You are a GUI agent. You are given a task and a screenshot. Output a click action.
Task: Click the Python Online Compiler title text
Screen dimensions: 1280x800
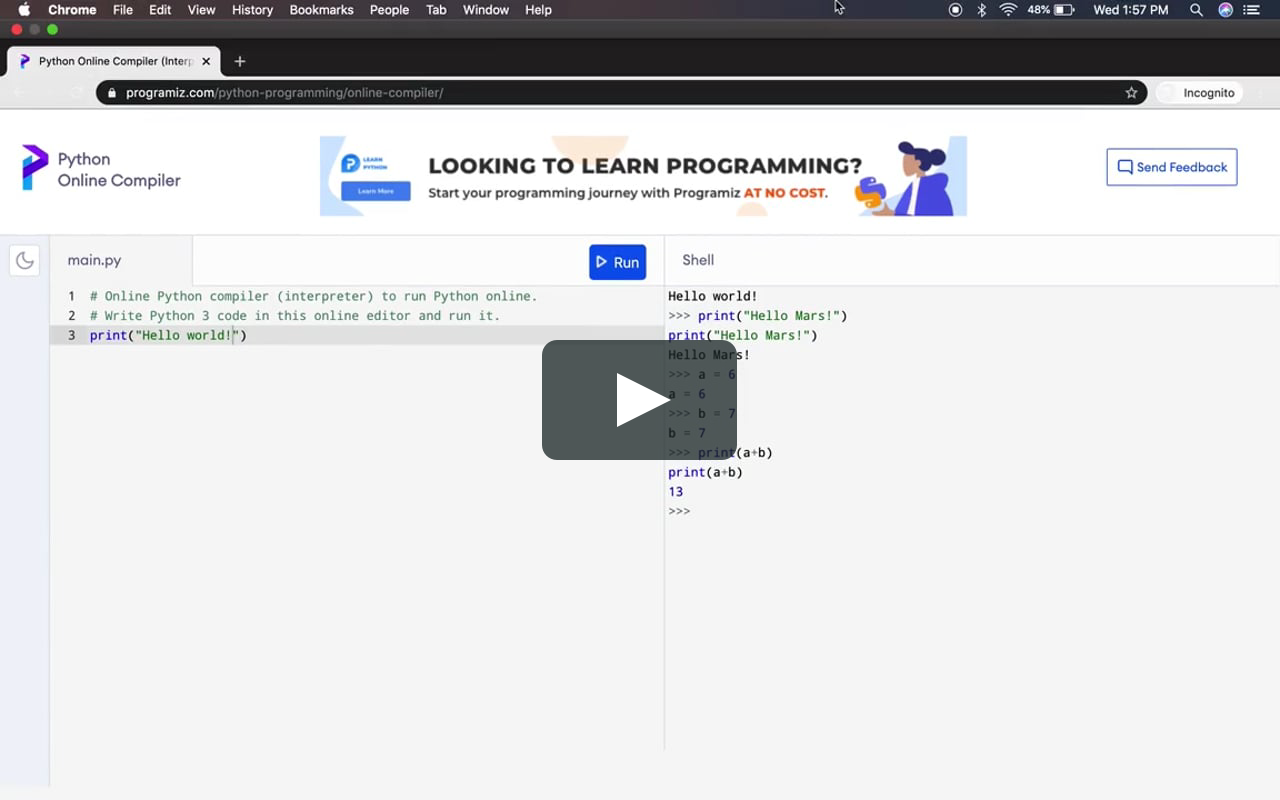[119, 170]
